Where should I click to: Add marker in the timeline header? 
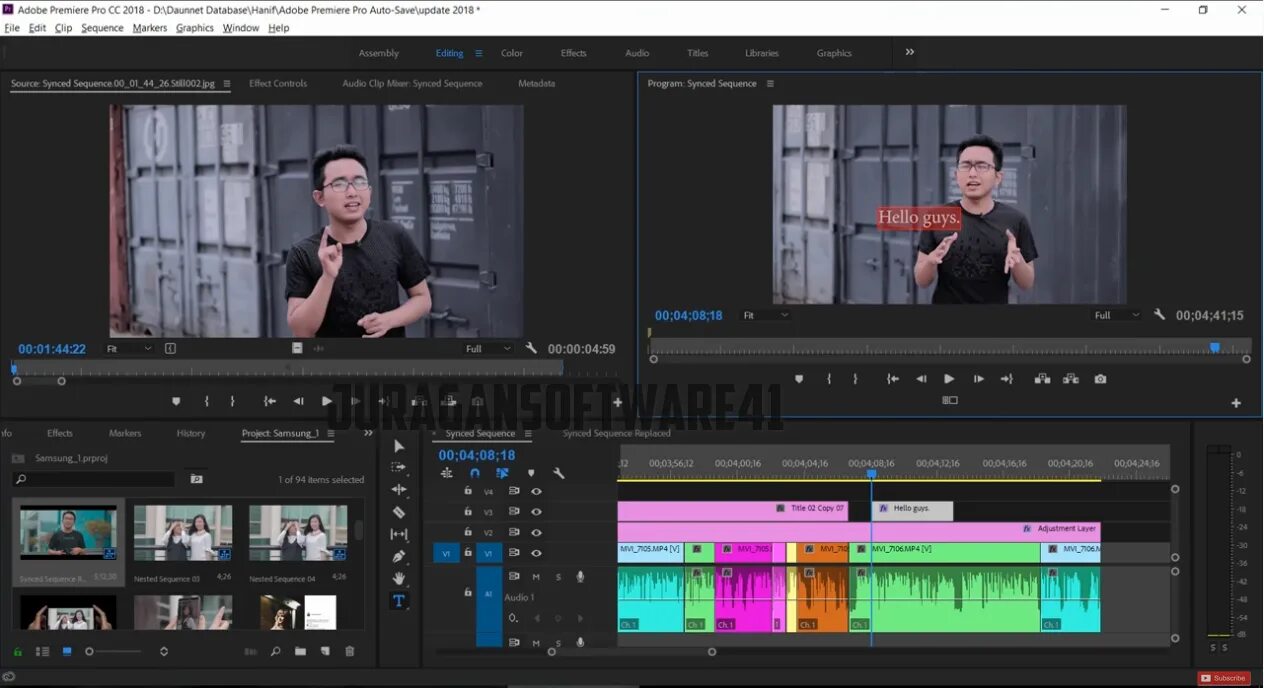pyautogui.click(x=531, y=473)
